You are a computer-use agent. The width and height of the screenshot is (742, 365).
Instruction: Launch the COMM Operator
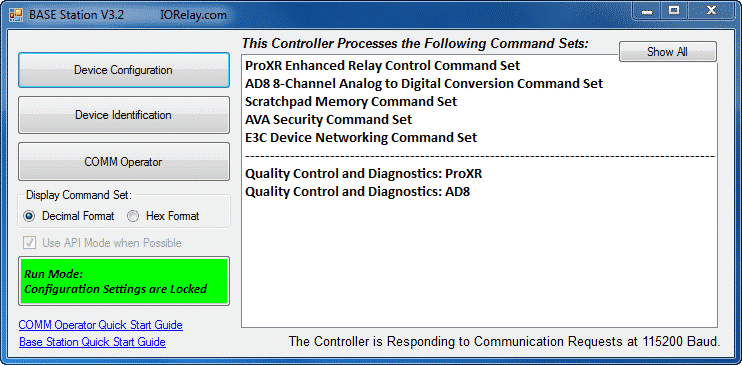point(124,162)
